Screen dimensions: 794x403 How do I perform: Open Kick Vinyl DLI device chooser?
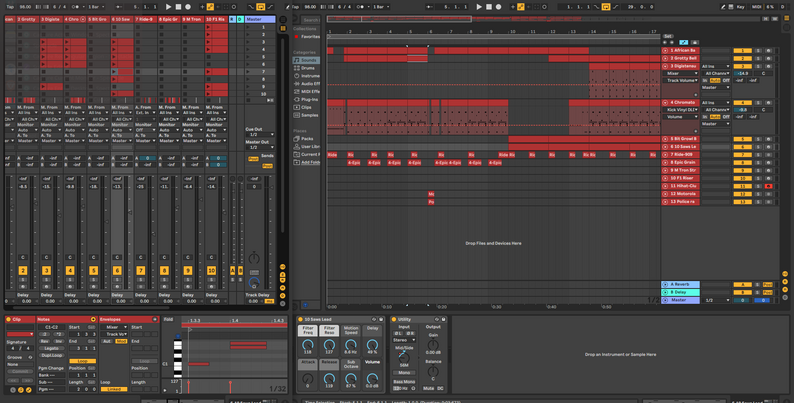point(681,109)
